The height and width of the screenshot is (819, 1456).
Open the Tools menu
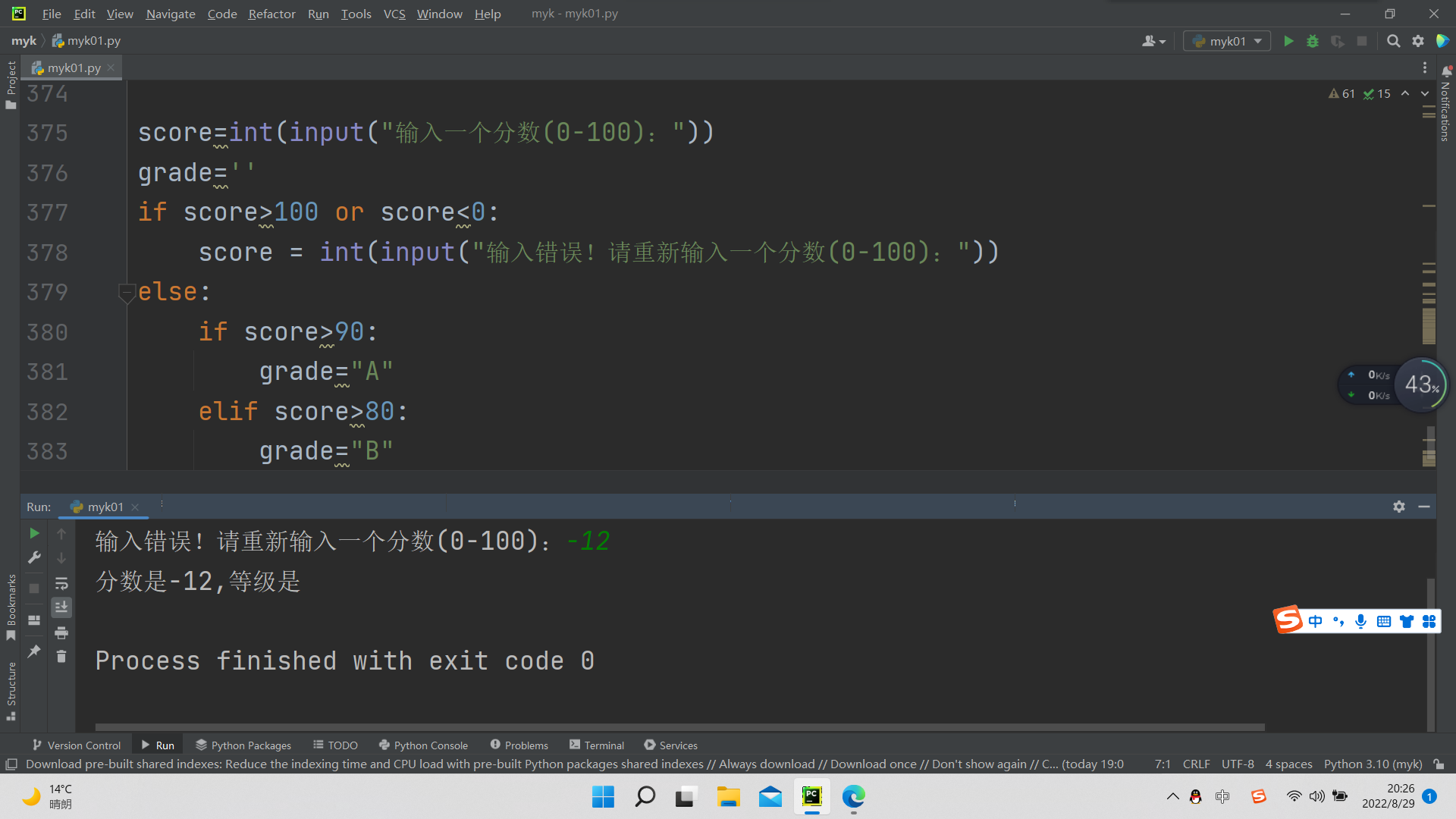[x=356, y=14]
